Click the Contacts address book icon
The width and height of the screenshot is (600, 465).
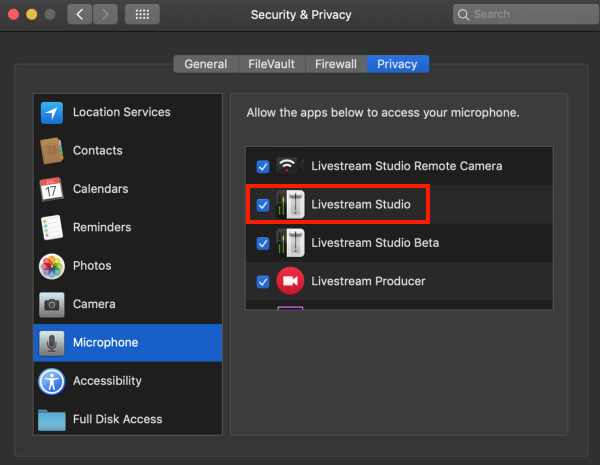[x=52, y=151]
